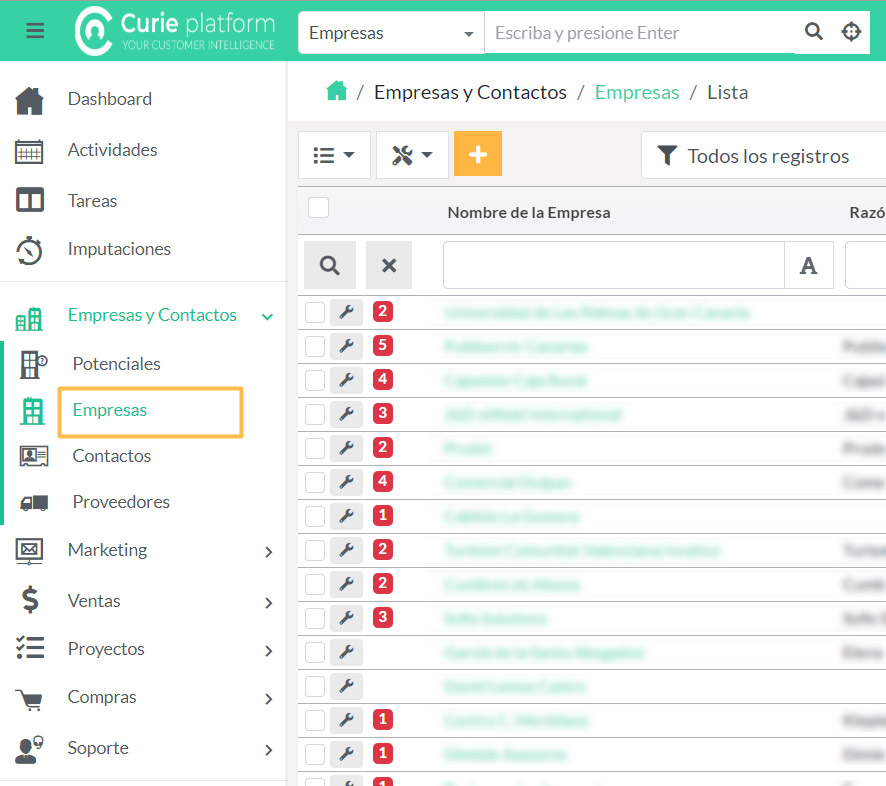The width and height of the screenshot is (886, 786).
Task: Open the tools wrench dropdown
Action: point(412,155)
